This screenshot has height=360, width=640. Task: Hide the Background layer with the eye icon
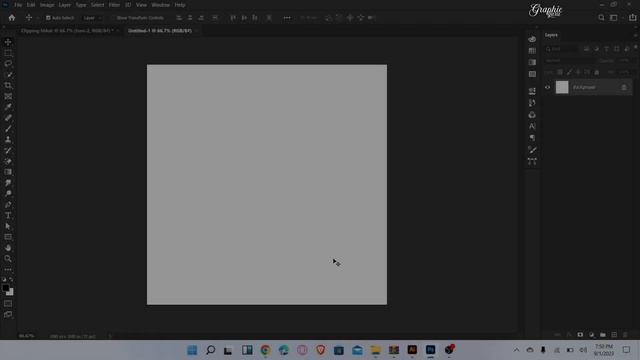click(x=547, y=87)
